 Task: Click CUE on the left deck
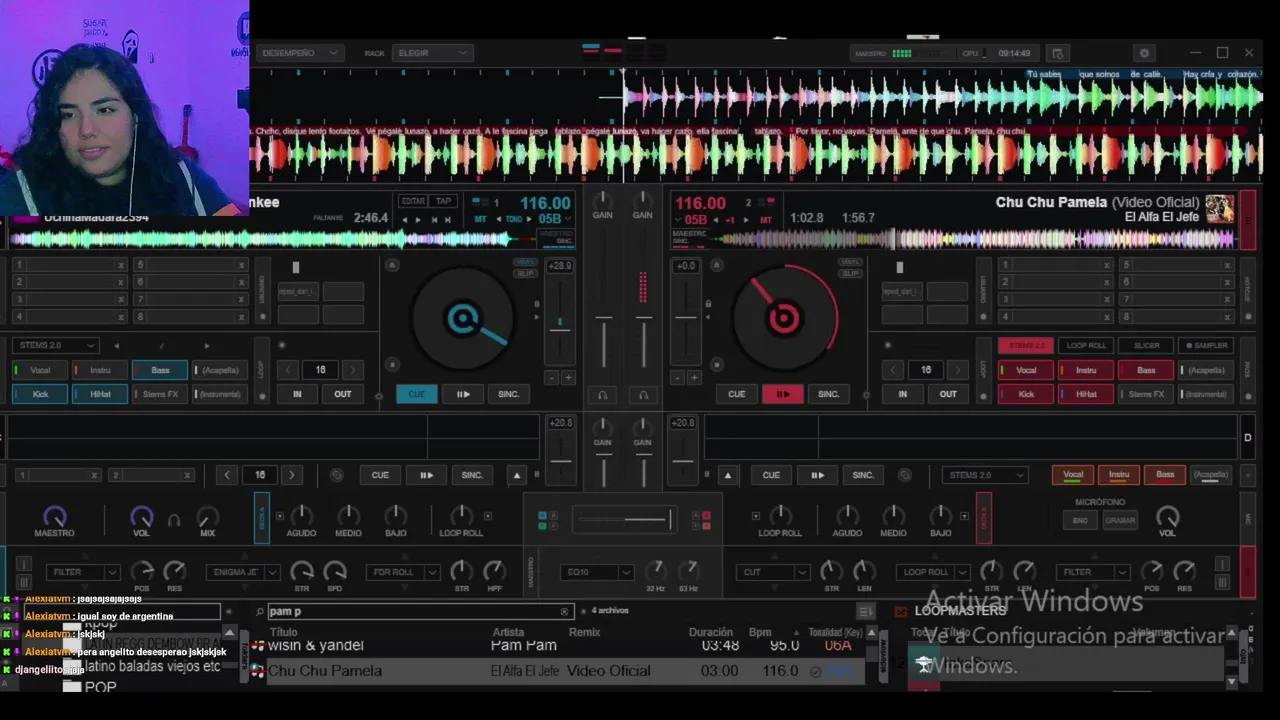416,394
